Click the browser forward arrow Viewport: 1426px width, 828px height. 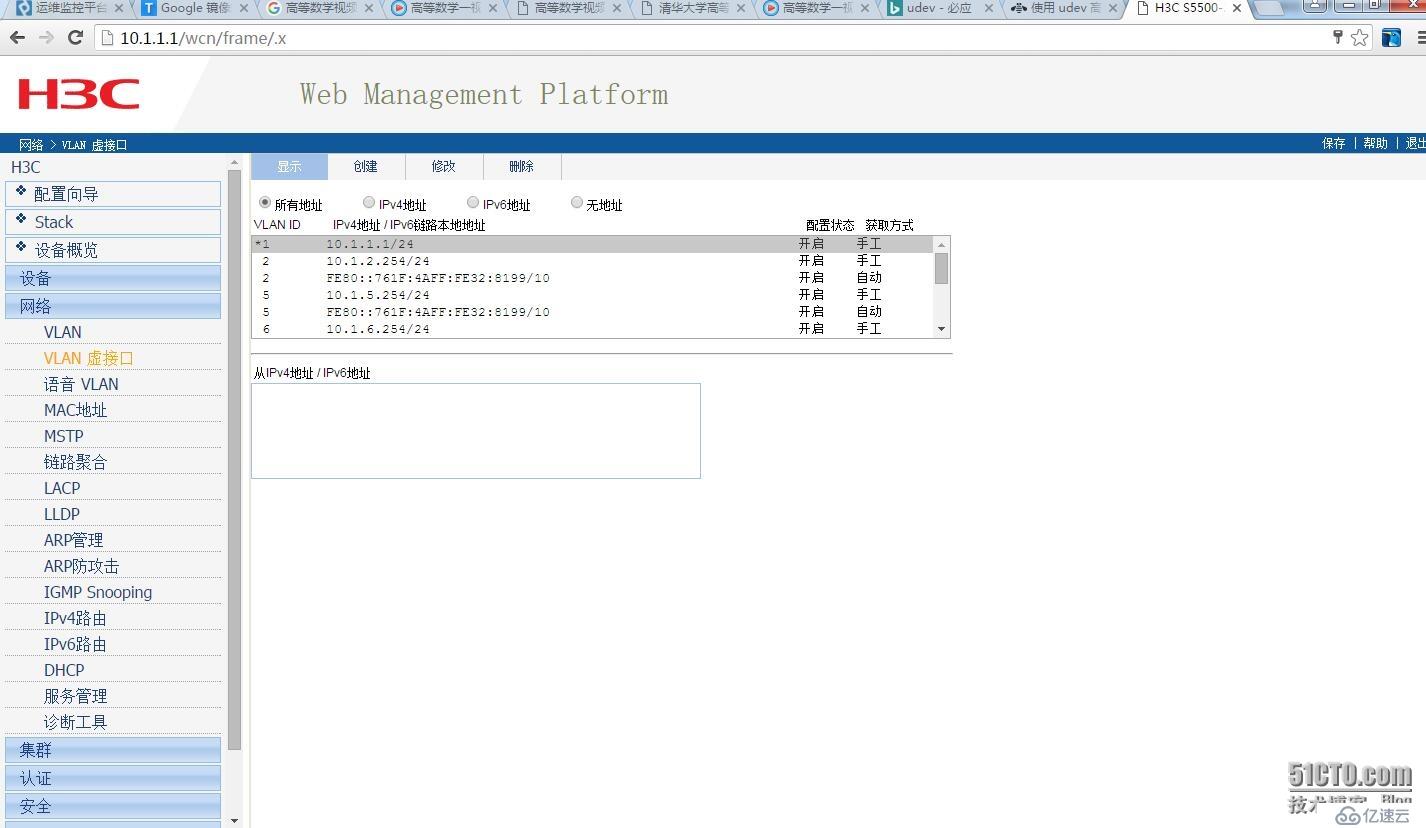point(46,38)
